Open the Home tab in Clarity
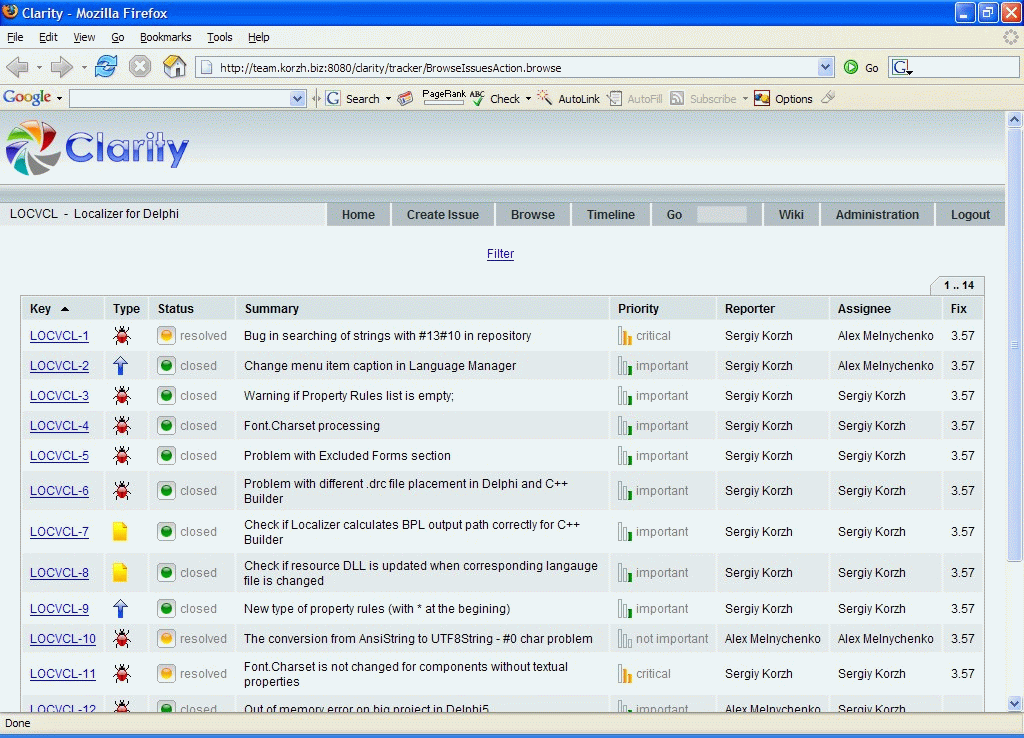Screen dimensions: 1024x738 tap(359, 215)
